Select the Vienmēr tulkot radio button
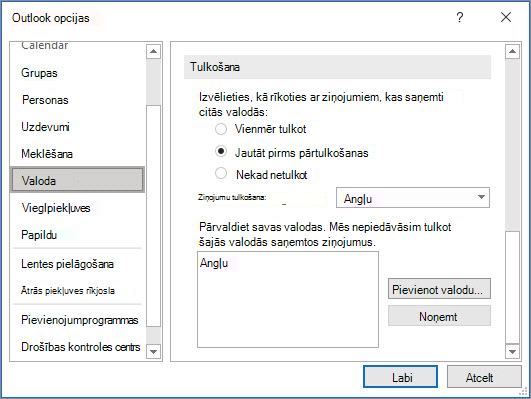The image size is (531, 399). click(x=221, y=129)
